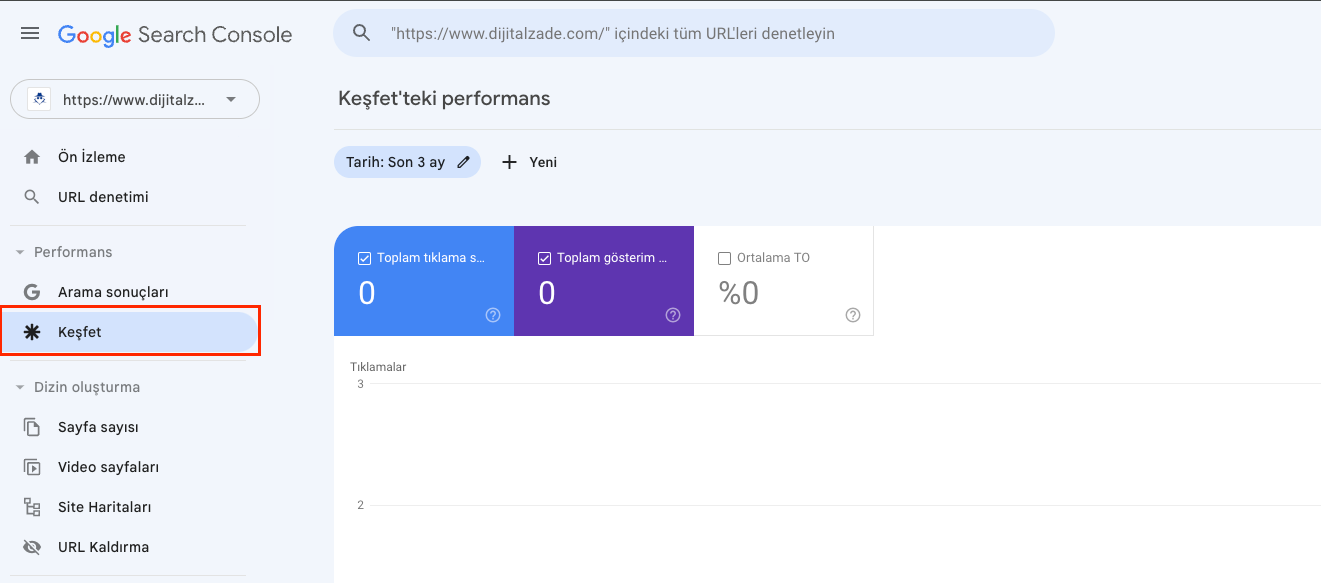Viewport: 1321px width, 583px height.
Task: Click the Video sayfaları icon
Action: [x=32, y=467]
